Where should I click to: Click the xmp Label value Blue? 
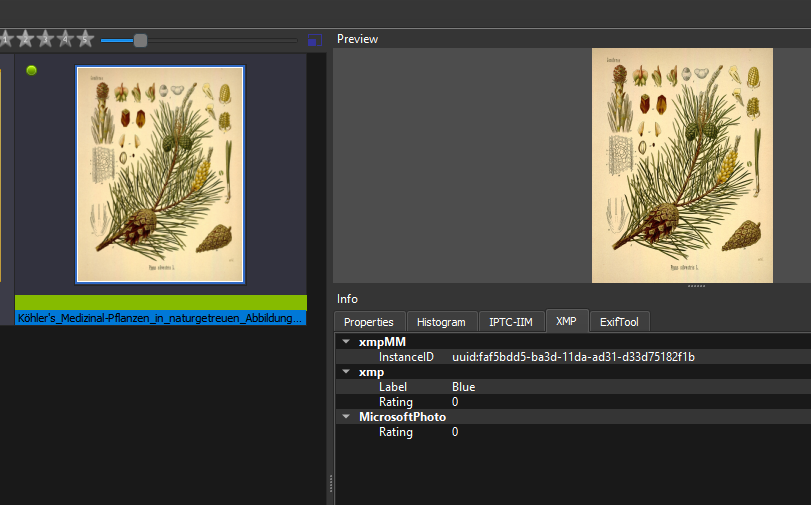463,387
